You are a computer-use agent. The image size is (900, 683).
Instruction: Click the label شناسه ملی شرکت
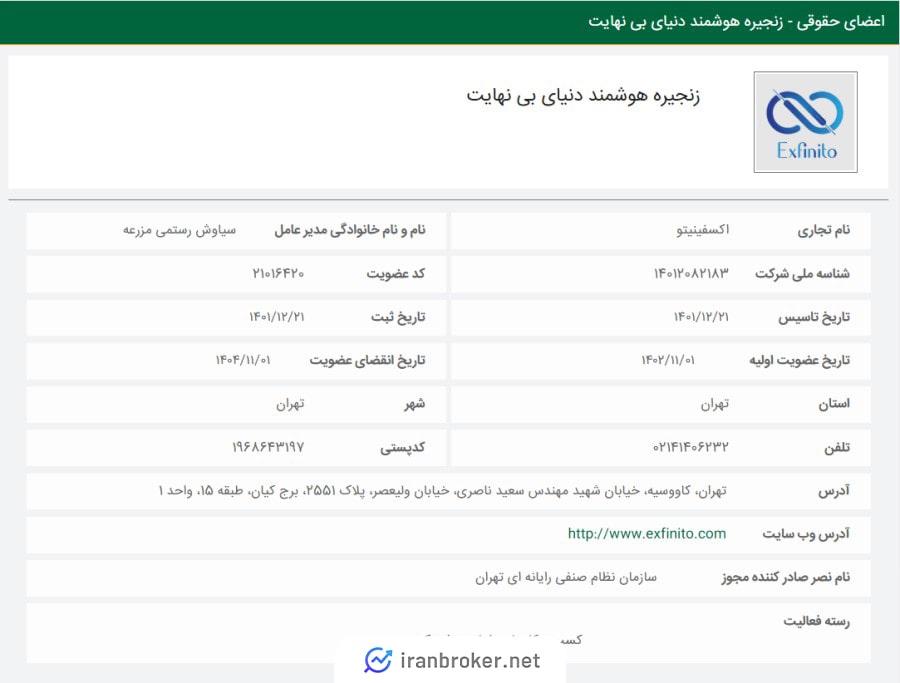[802, 274]
